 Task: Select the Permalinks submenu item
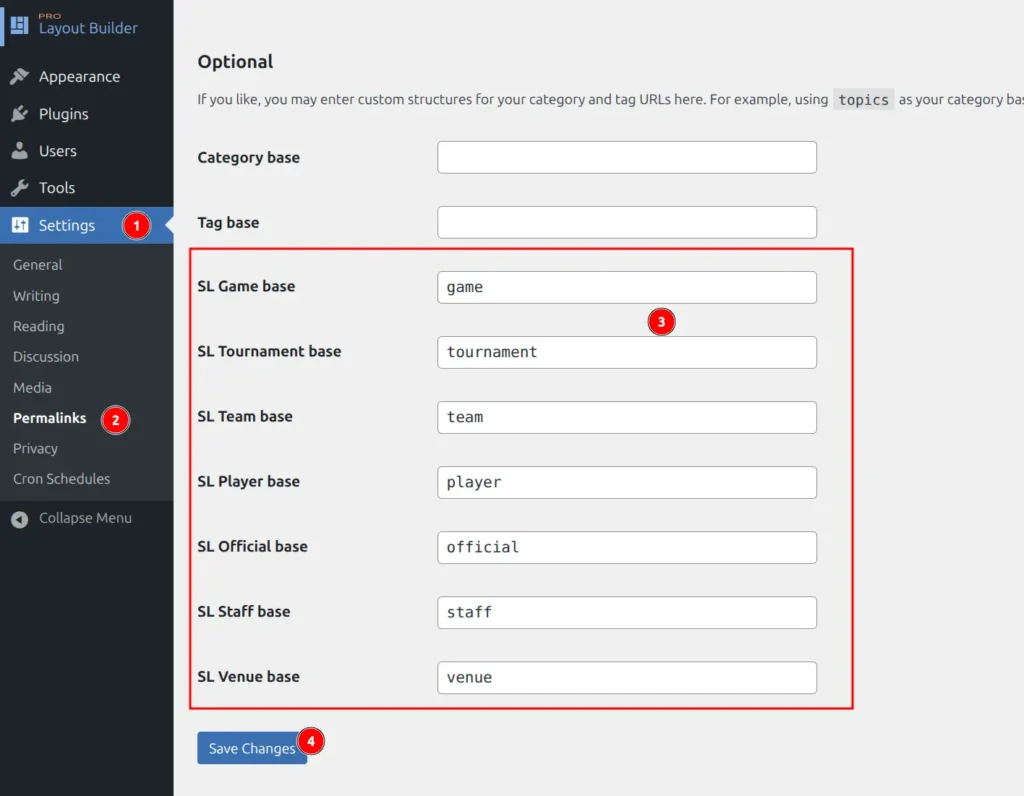(50, 418)
